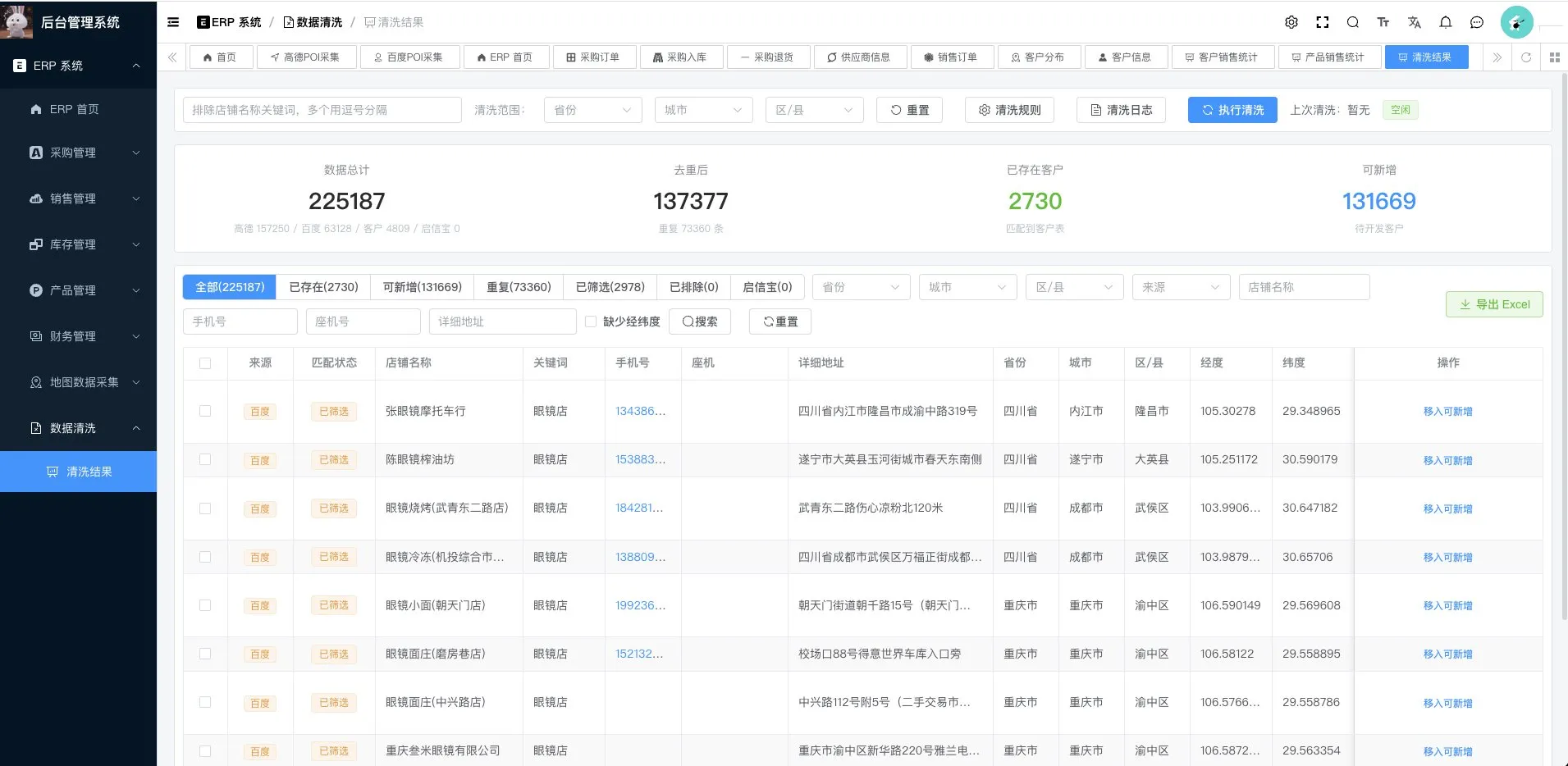Toggle the sidebar collapse hamburger icon

173,22
